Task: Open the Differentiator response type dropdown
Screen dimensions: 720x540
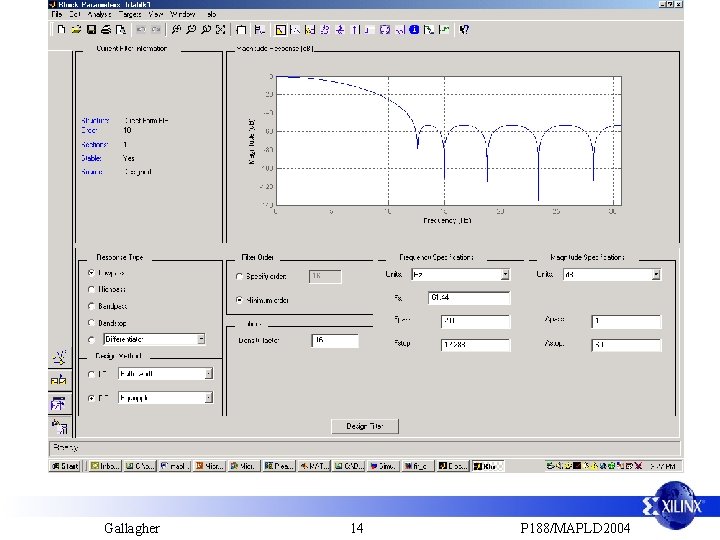Action: click(201, 339)
